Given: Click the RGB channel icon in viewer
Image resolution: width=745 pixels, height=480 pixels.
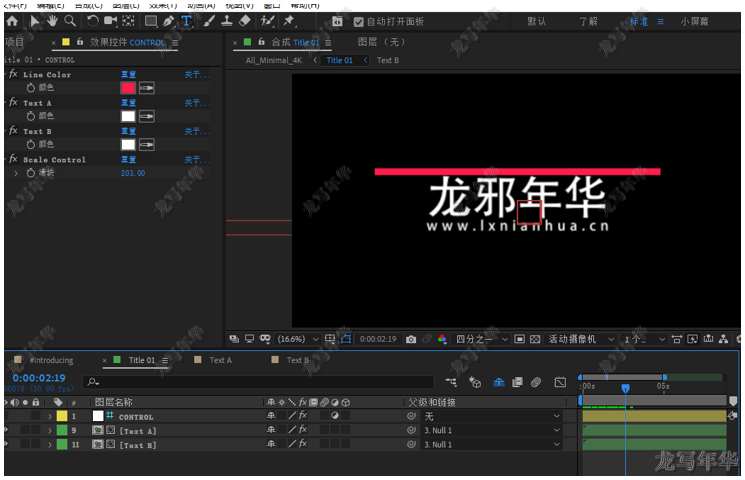Looking at the screenshot, I should [442, 339].
